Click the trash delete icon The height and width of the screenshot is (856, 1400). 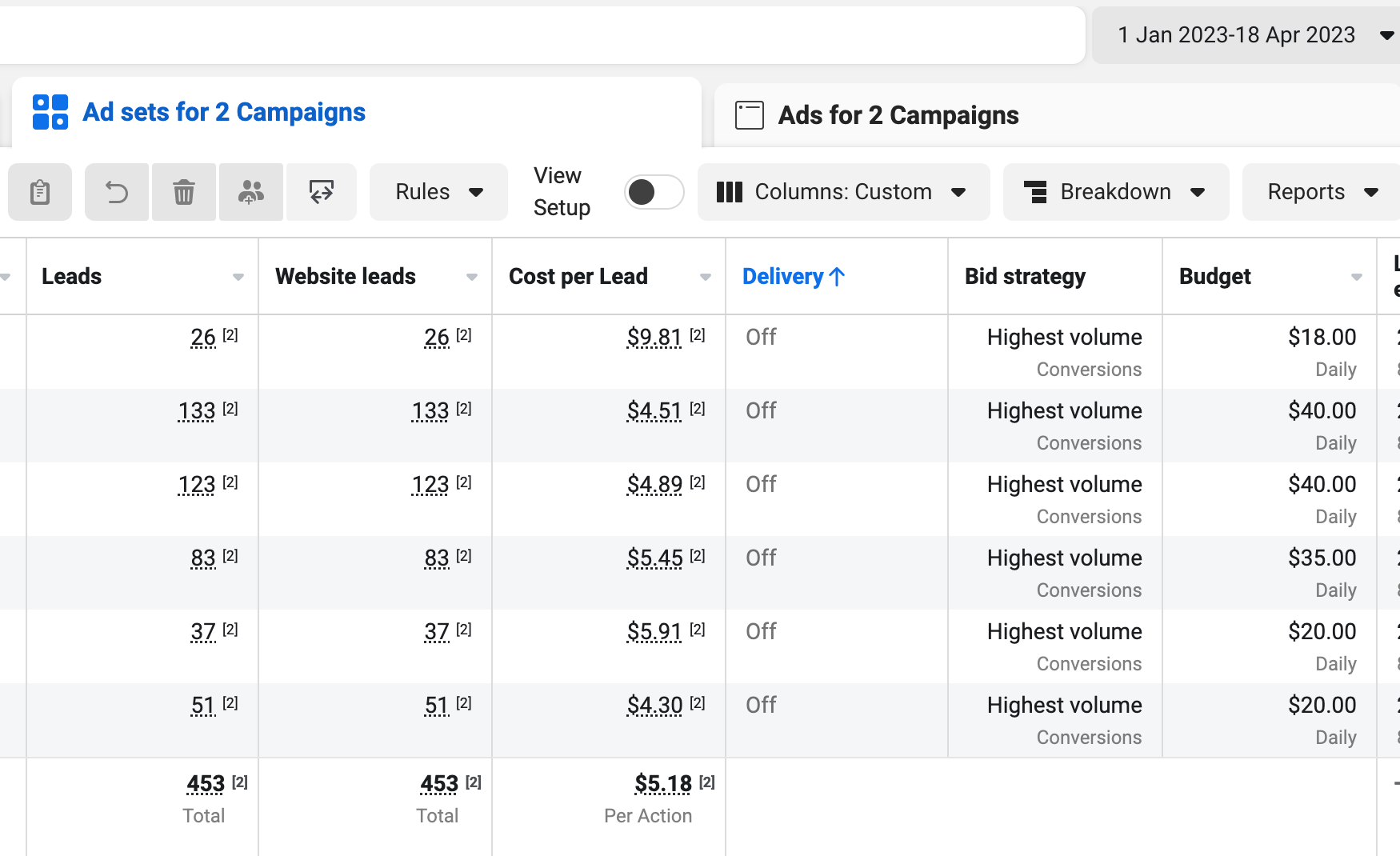point(184,192)
